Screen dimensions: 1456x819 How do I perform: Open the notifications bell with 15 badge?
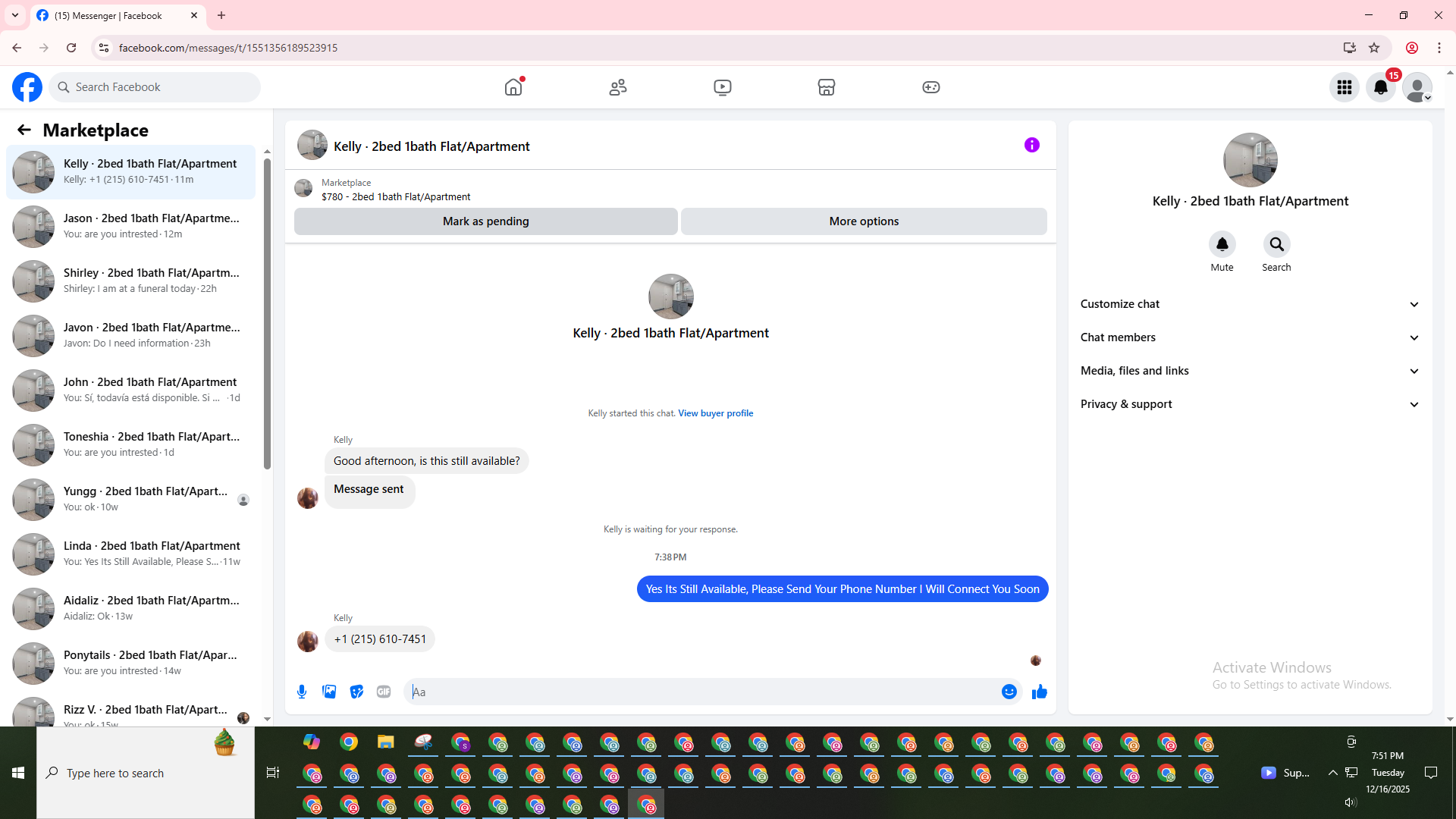(x=1381, y=87)
